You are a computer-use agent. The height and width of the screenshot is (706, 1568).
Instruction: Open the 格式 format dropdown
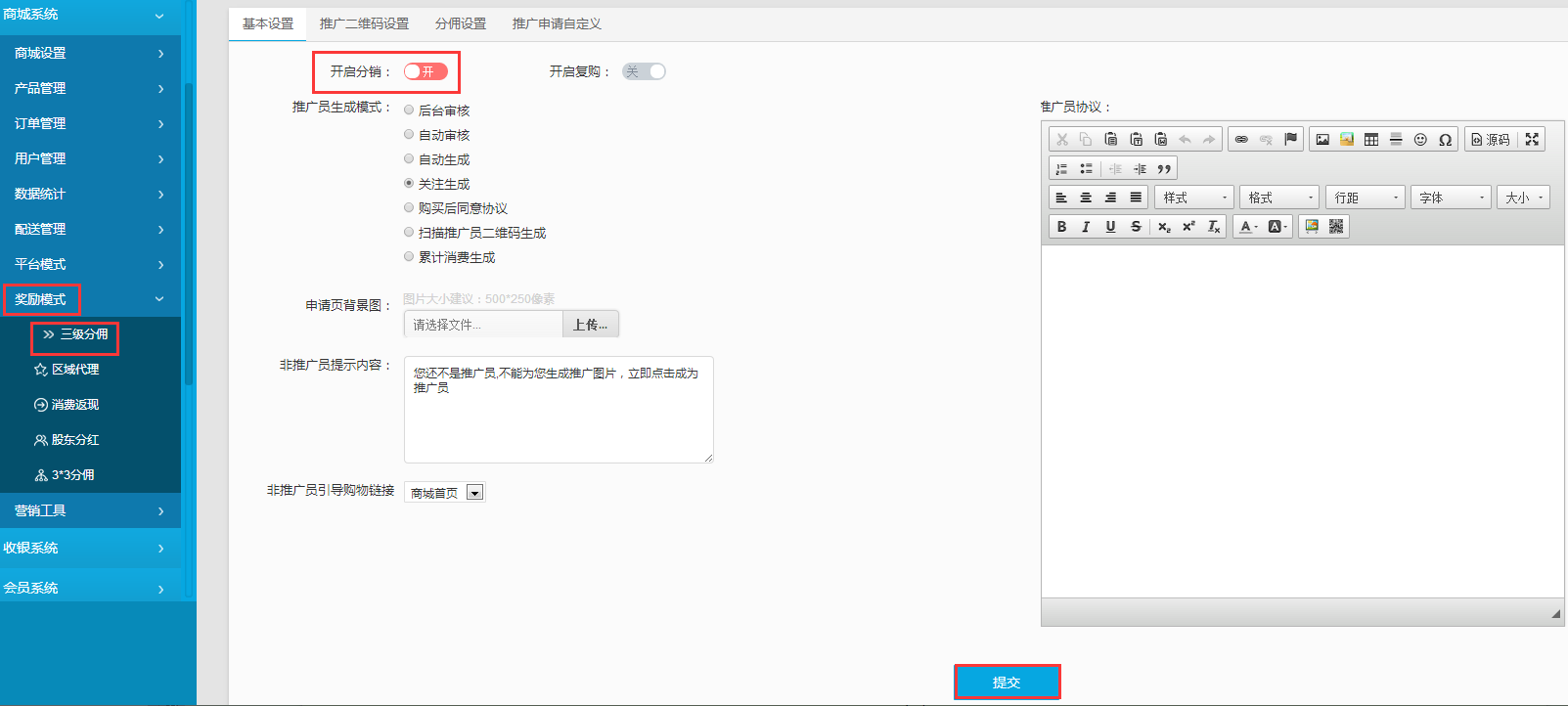tap(1279, 198)
